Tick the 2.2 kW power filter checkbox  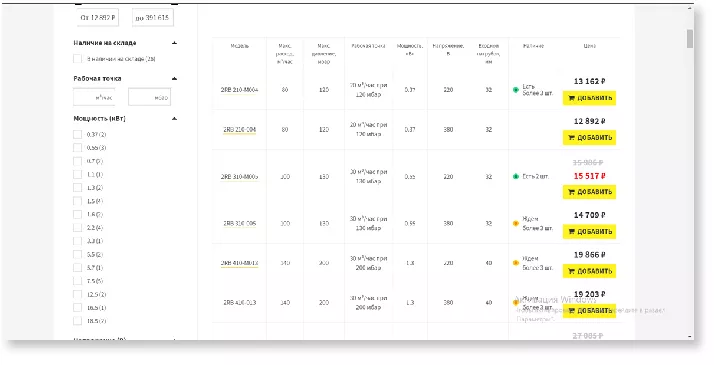[77, 228]
